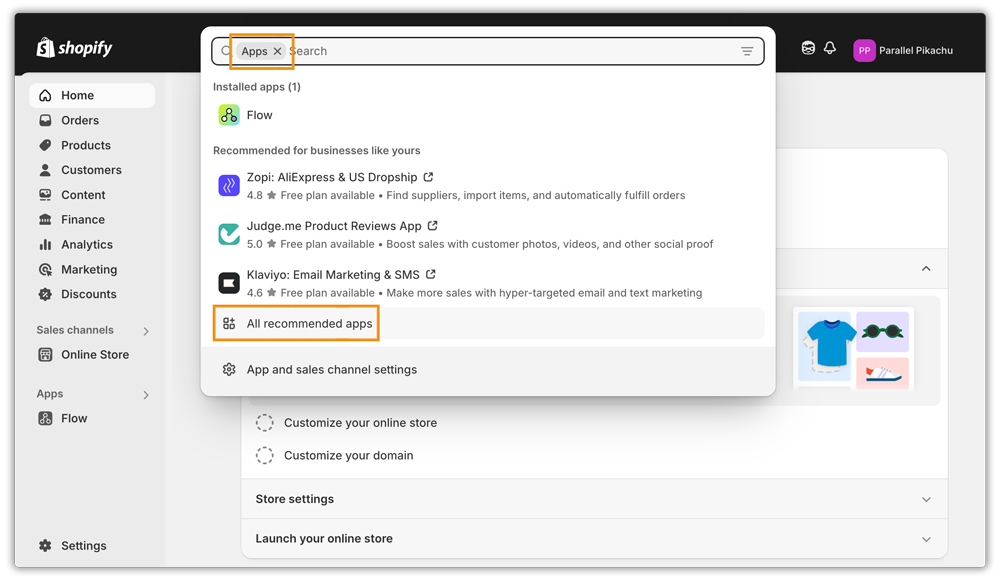
Task: Expand the Apps section in sidebar
Action: pos(146,395)
